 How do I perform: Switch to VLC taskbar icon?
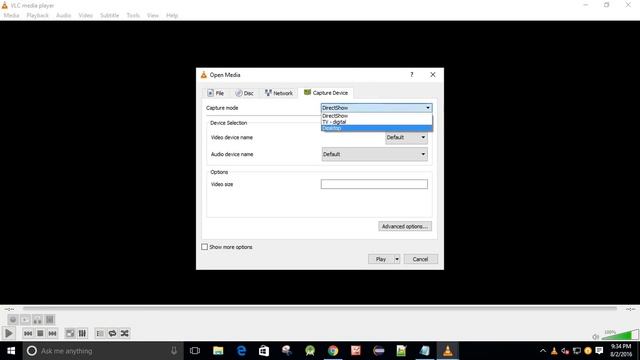pos(448,351)
